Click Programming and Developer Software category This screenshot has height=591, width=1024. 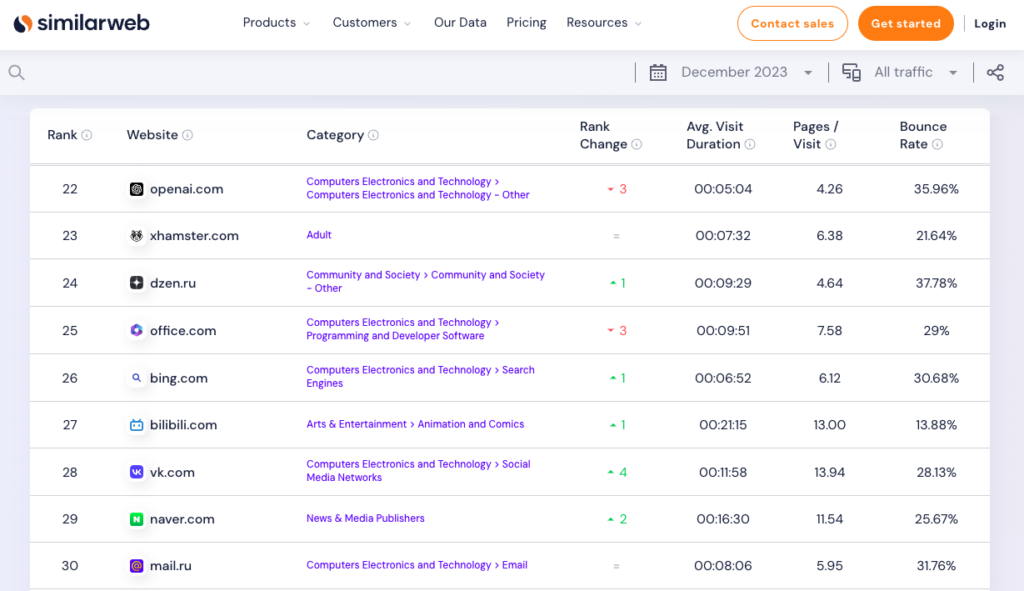coord(395,336)
